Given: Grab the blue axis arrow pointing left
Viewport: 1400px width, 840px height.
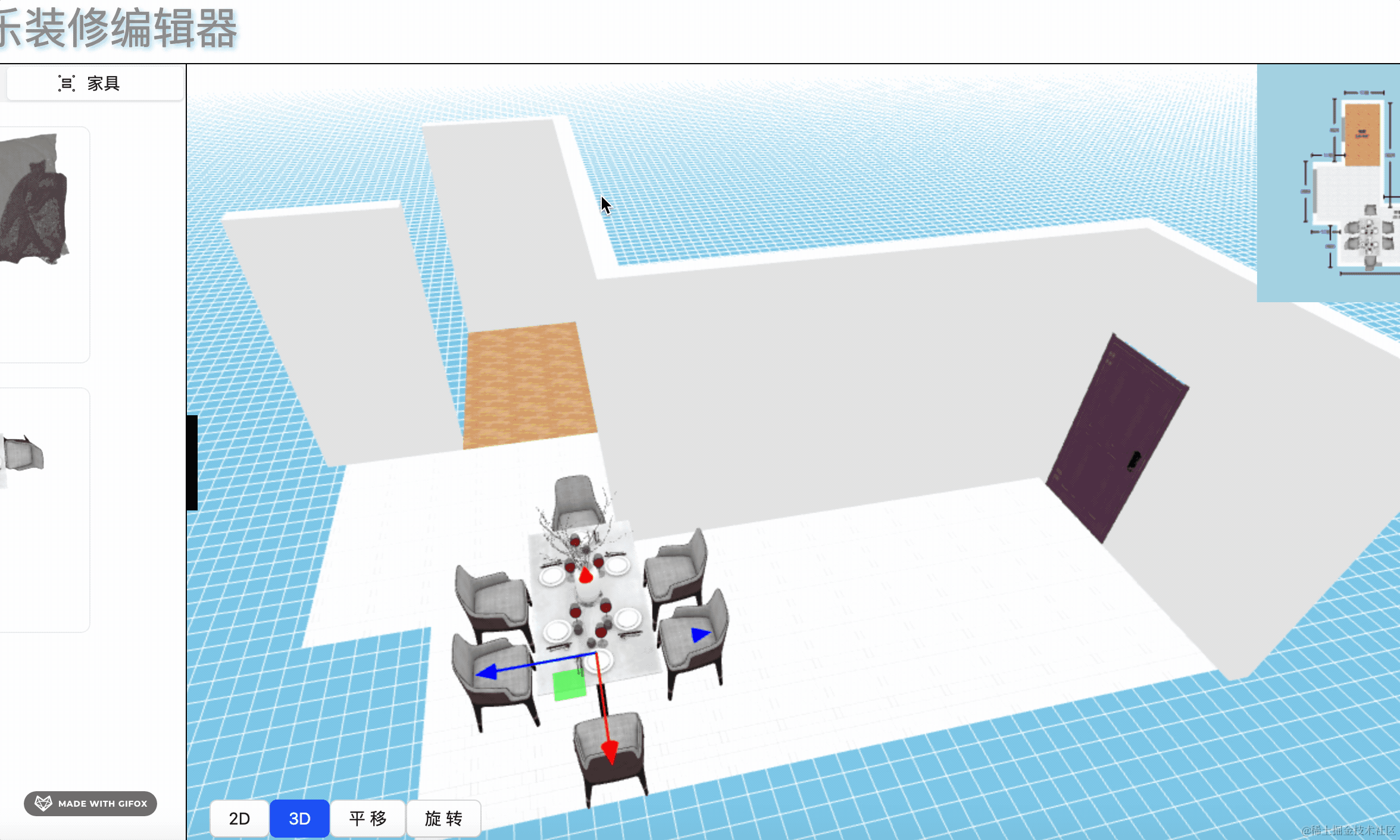Looking at the screenshot, I should 487,672.
